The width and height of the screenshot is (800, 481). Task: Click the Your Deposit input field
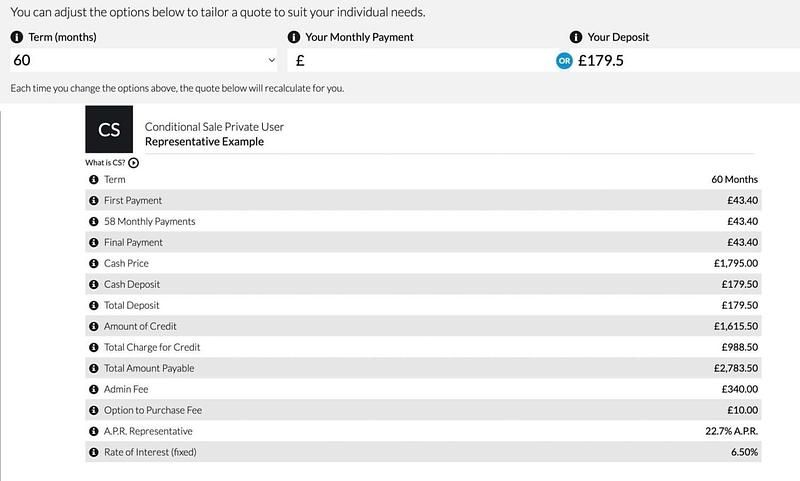(x=680, y=60)
